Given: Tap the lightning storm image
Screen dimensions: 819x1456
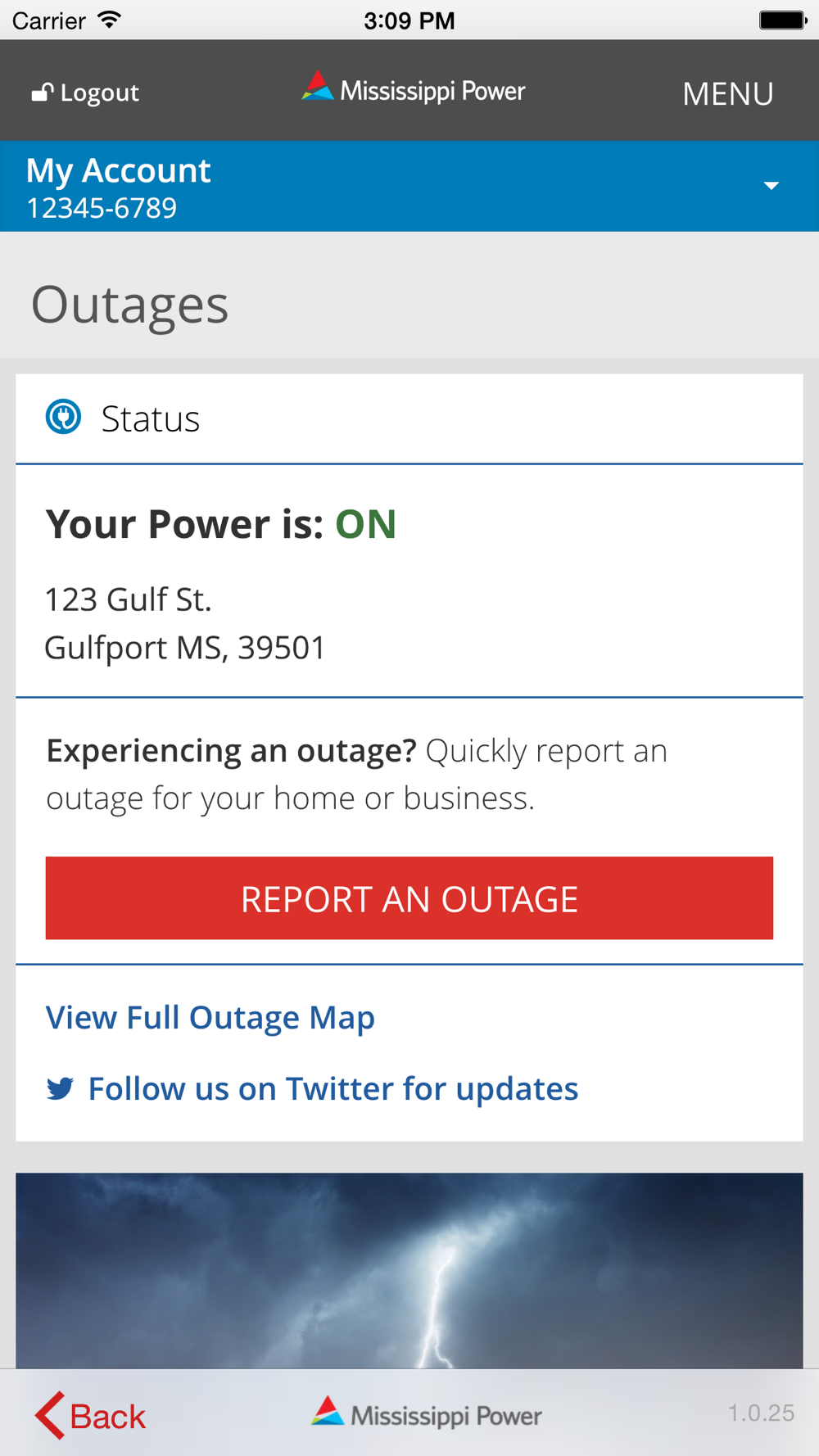Looking at the screenshot, I should point(409,1270).
